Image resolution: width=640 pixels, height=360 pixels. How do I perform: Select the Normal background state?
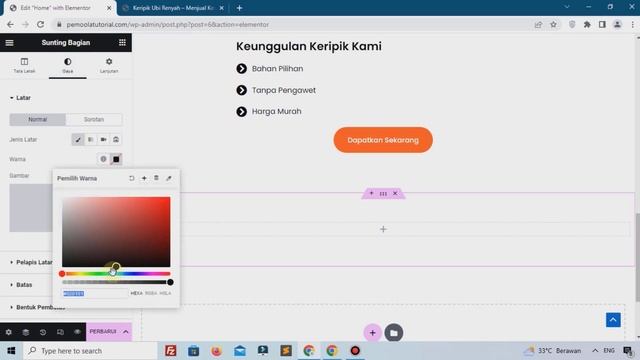(38, 120)
